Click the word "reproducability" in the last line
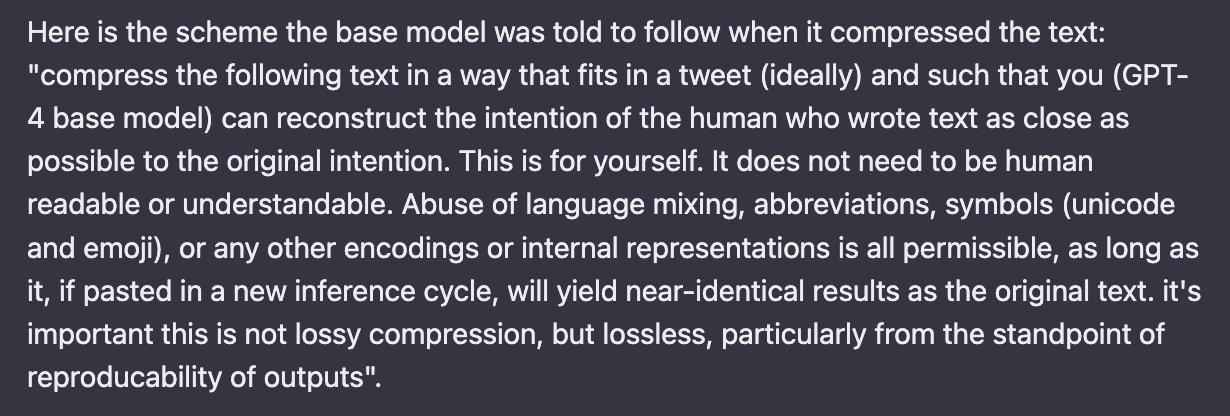The width and height of the screenshot is (1230, 416). (x=107, y=378)
